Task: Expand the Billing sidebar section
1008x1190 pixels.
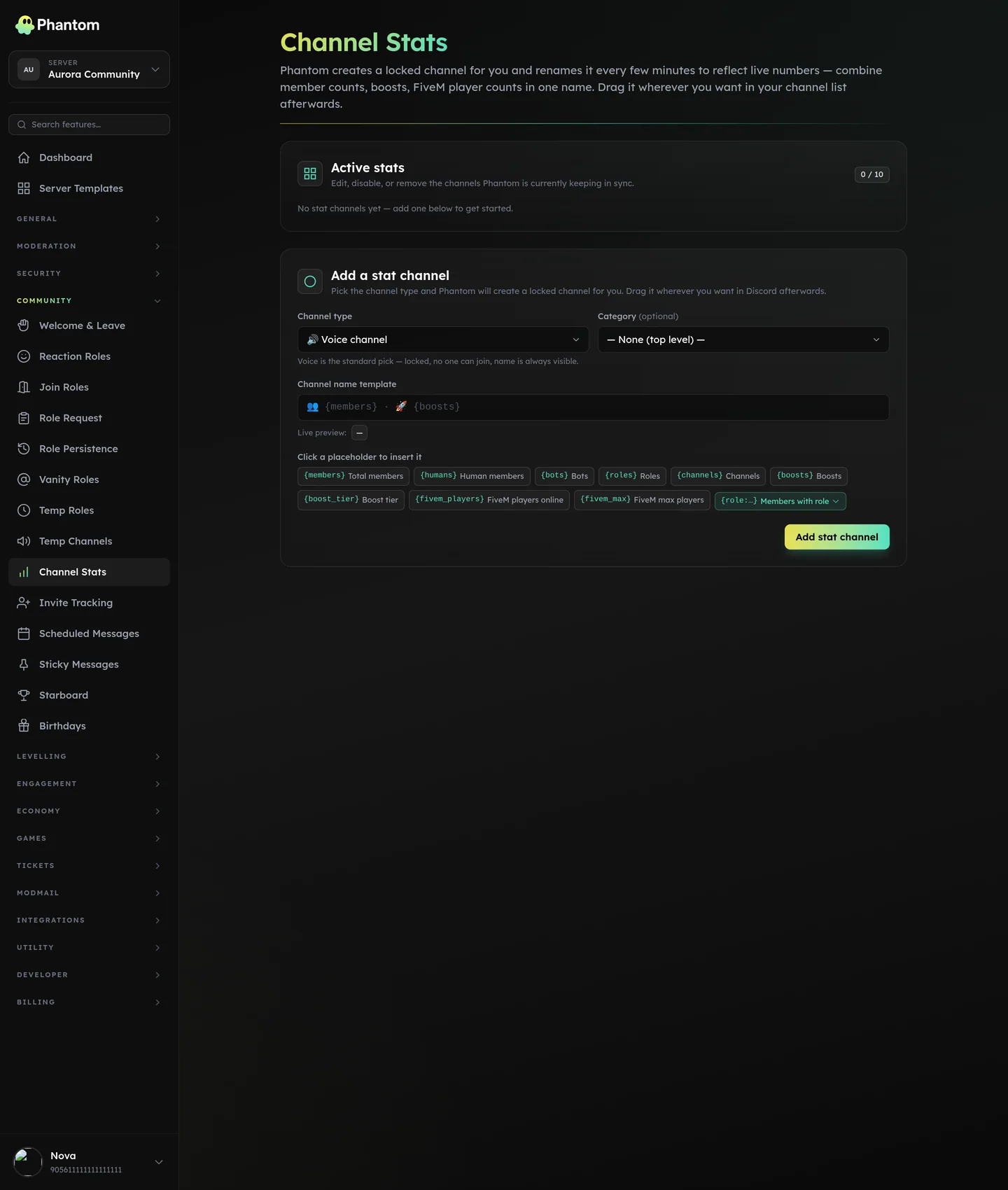Action: [89, 1002]
